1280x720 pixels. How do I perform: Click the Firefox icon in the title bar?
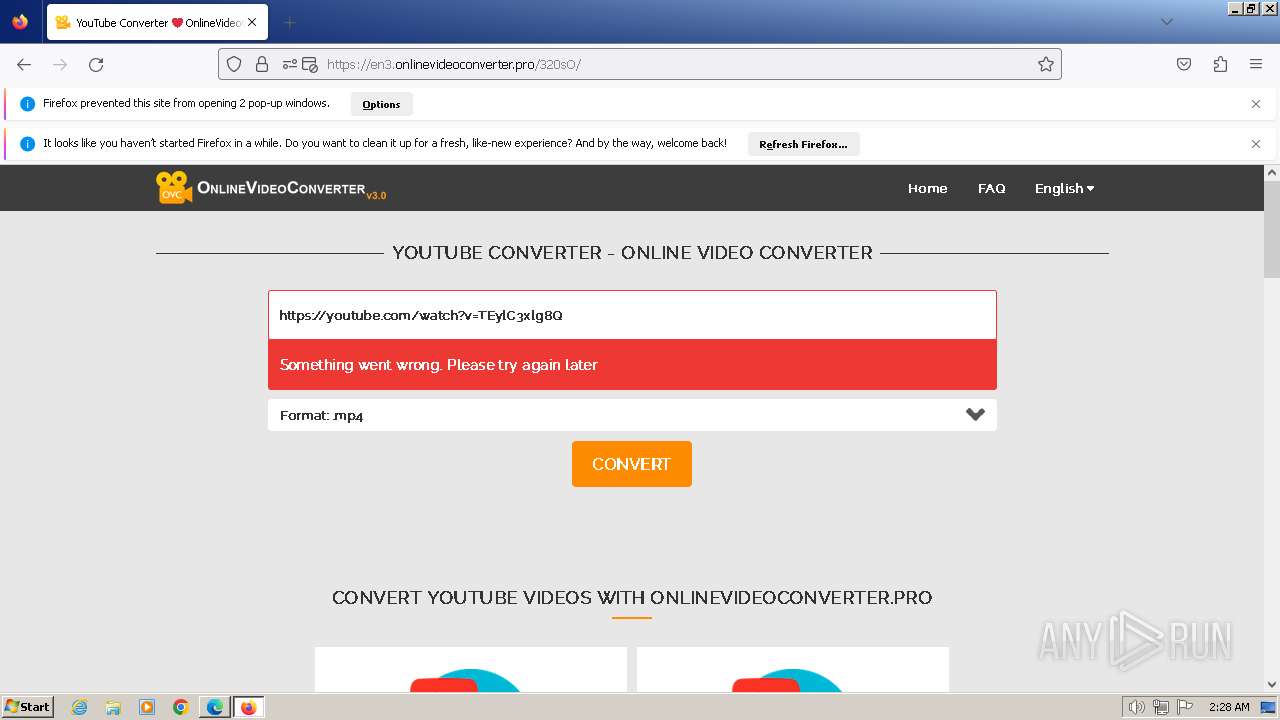point(20,22)
